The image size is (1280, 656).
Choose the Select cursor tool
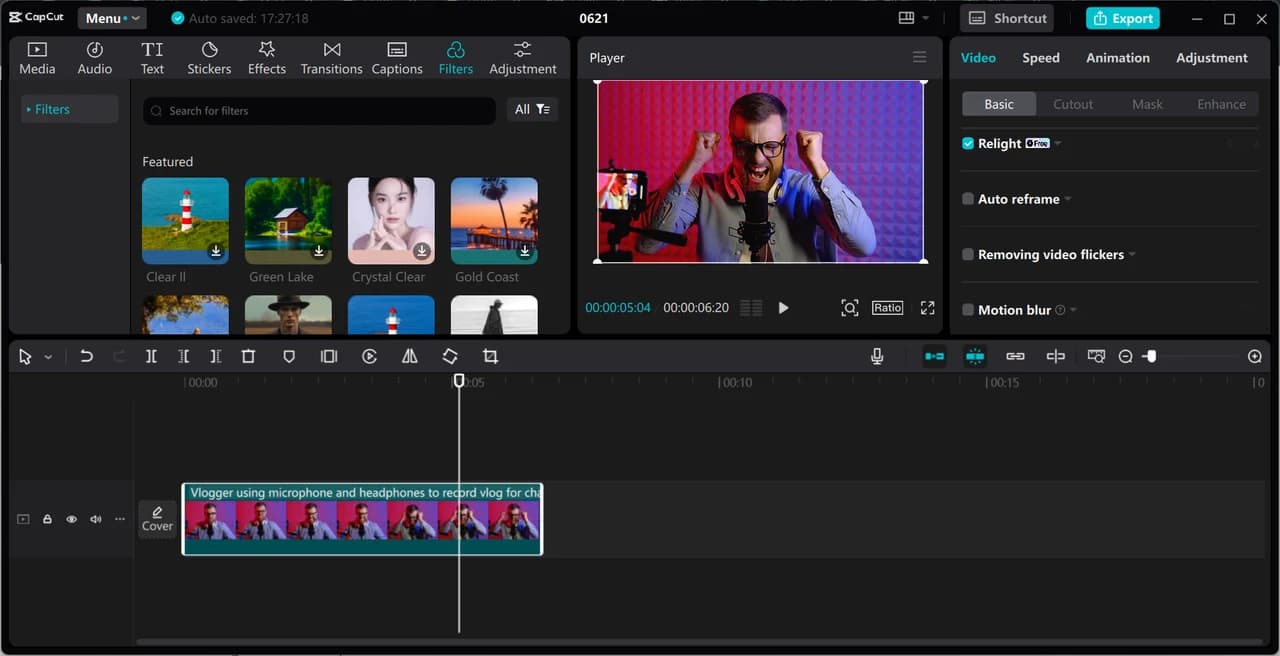[x=25, y=357]
